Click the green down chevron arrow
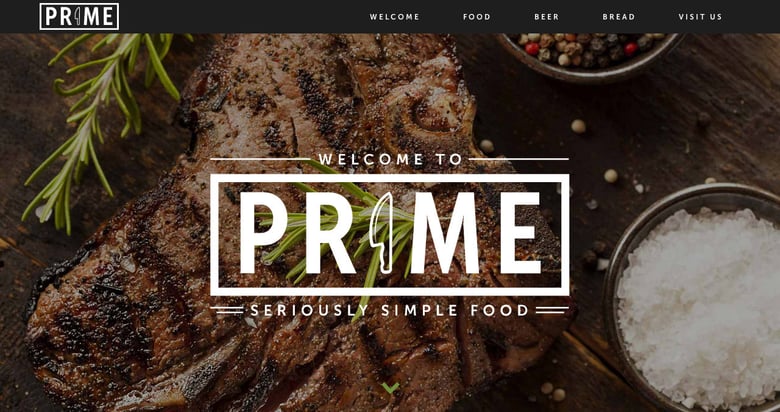Viewport: 780px width, 412px height. pyautogui.click(x=390, y=388)
